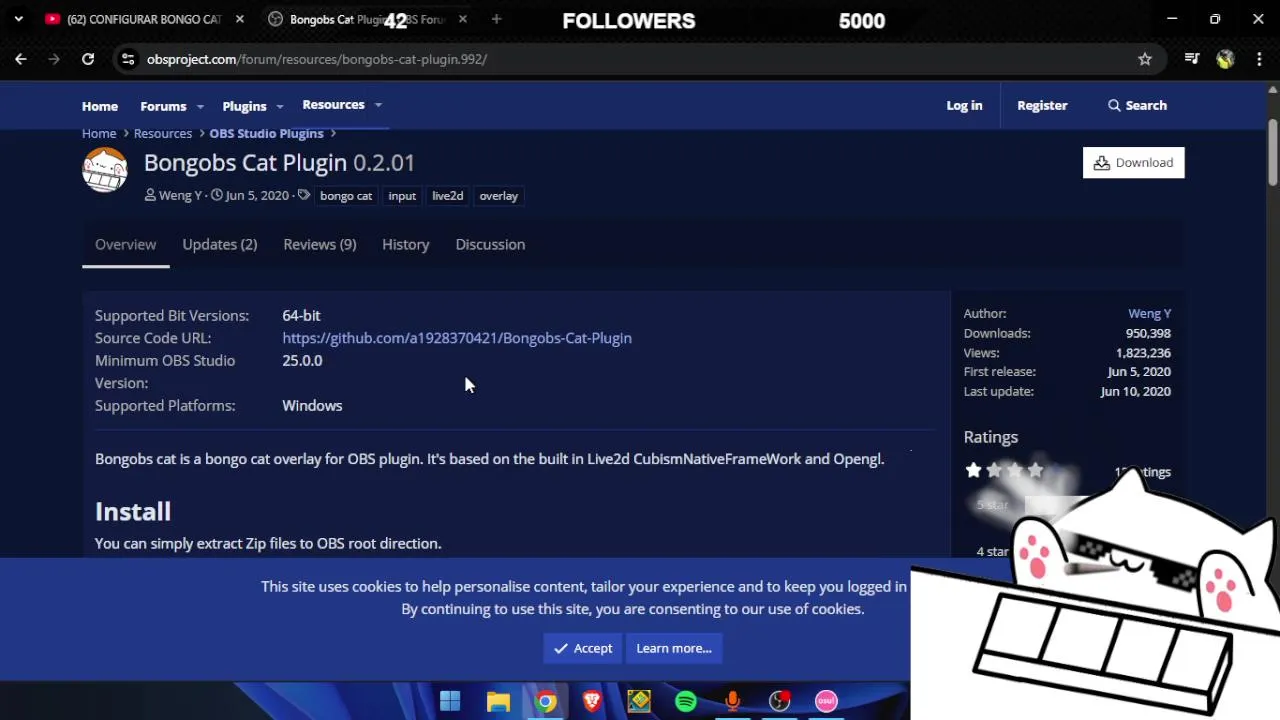Close the Bongobs Cat Plugin tab
This screenshot has width=1280, height=720.
click(x=462, y=19)
